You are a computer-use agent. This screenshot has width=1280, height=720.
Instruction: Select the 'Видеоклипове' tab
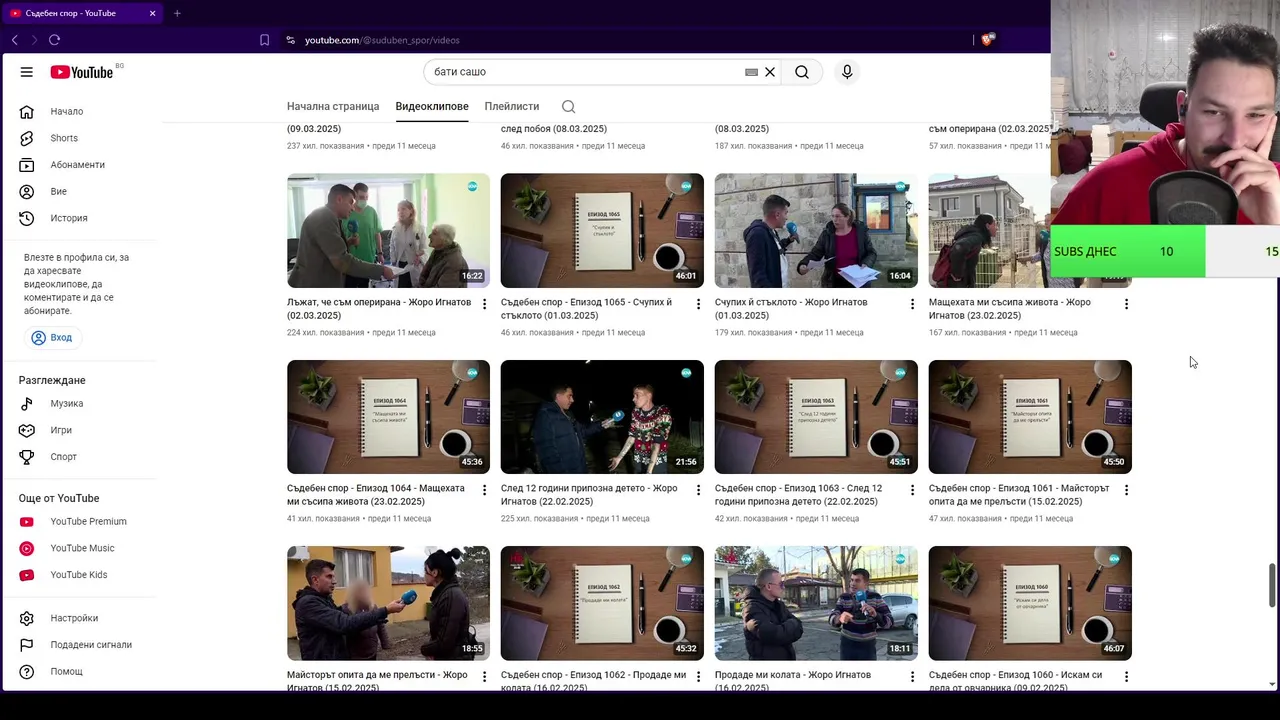tap(432, 106)
